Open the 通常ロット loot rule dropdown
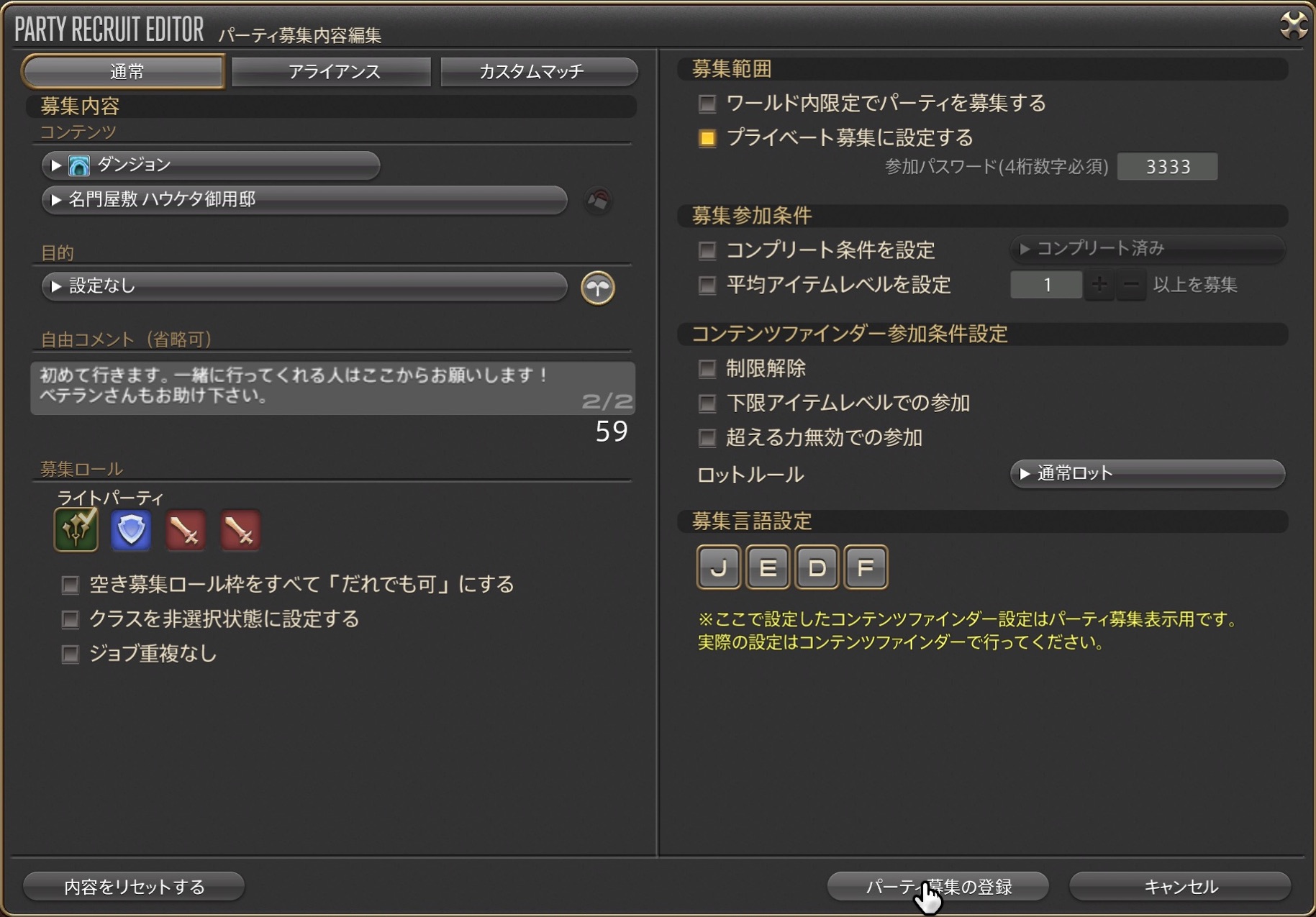Image resolution: width=1316 pixels, height=917 pixels. 1148,473
